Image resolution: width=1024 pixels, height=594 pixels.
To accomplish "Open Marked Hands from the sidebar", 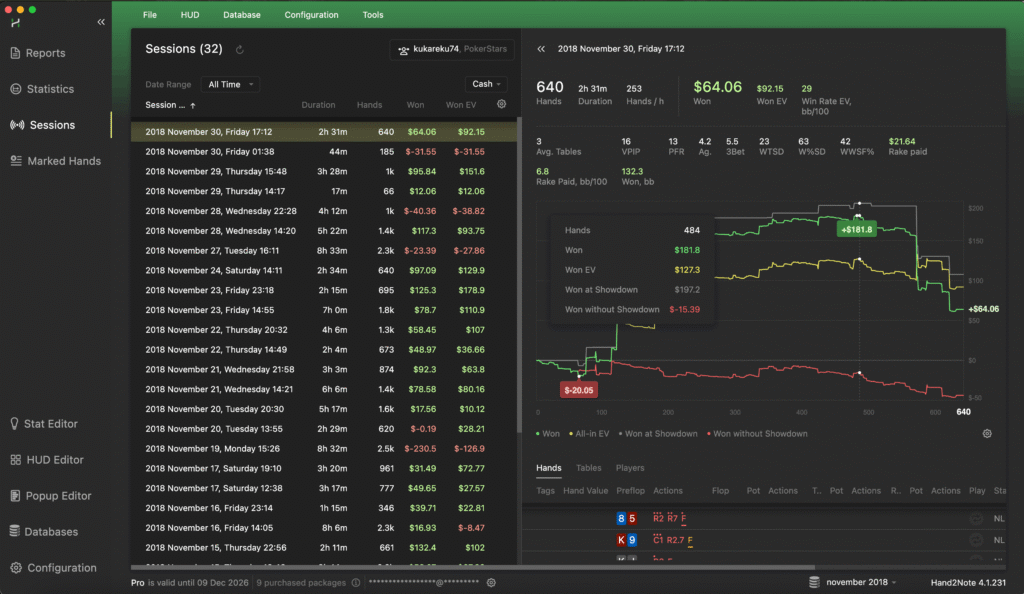I will 63,161.
